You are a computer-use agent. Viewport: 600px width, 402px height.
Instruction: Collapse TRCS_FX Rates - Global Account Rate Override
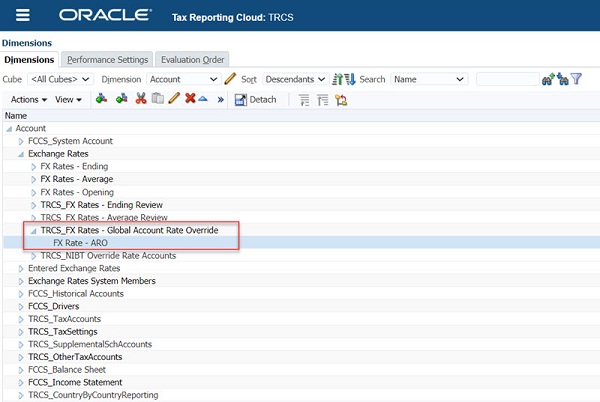(x=34, y=231)
